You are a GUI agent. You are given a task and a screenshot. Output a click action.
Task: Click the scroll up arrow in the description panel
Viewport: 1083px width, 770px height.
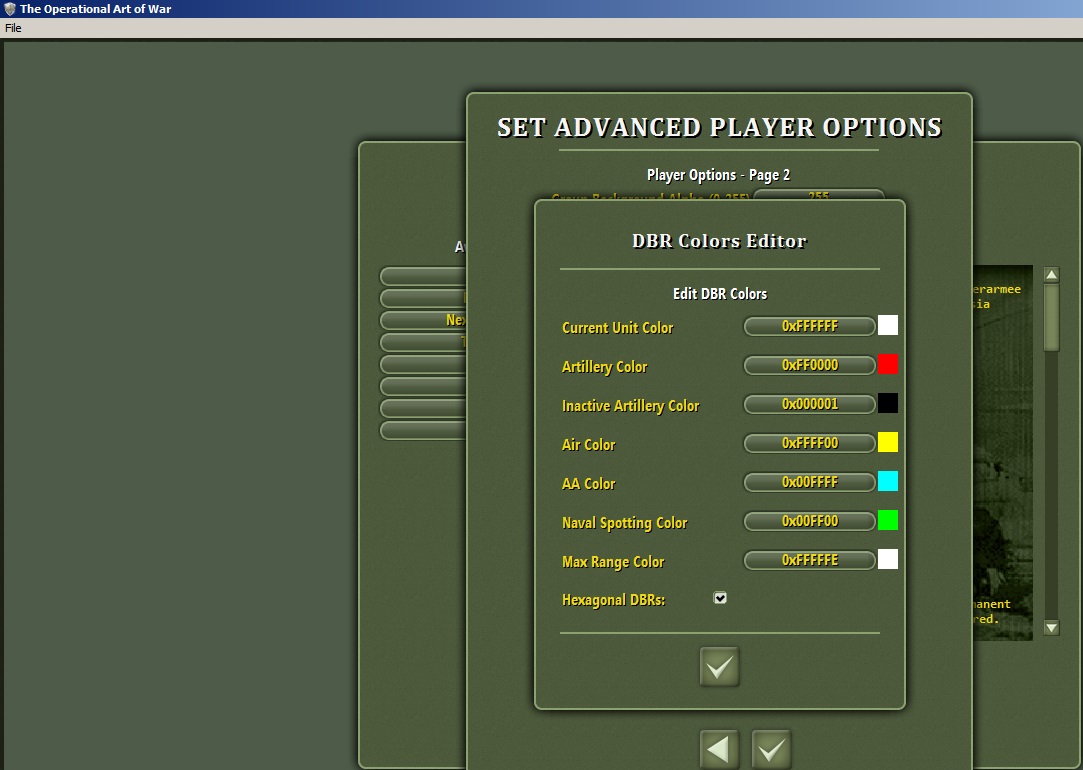coord(1051,275)
